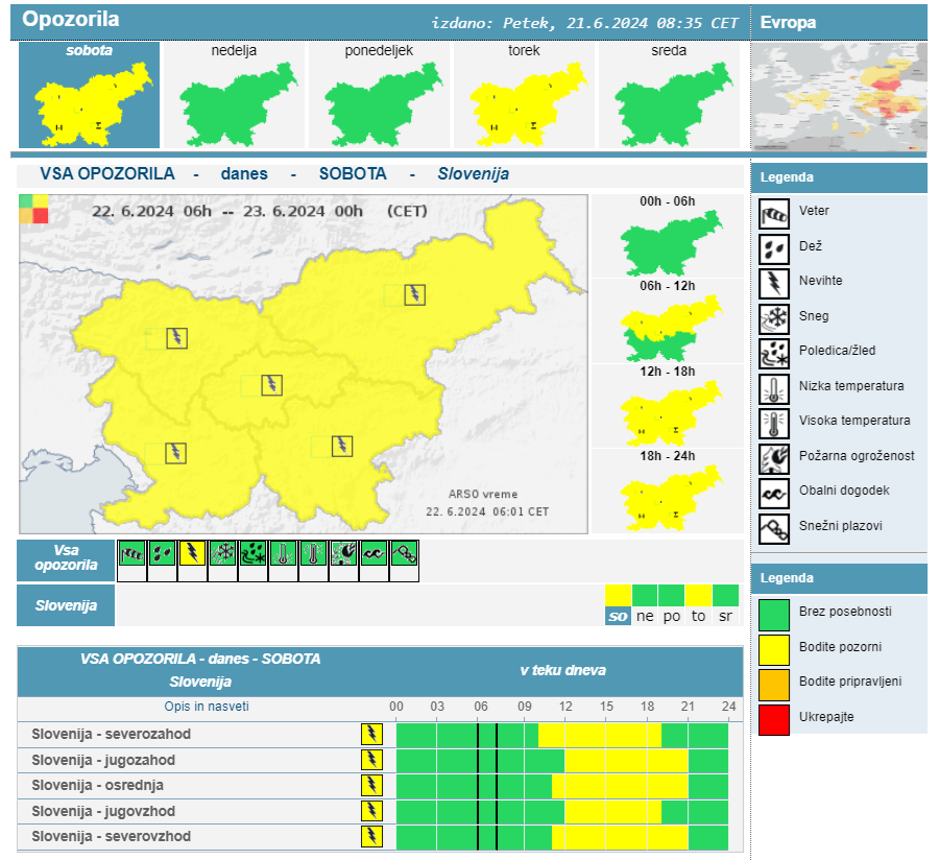The width and height of the screenshot is (940, 860).
Task: Click thunderstorm icon for Slovenija - severozahod row
Action: tap(372, 734)
